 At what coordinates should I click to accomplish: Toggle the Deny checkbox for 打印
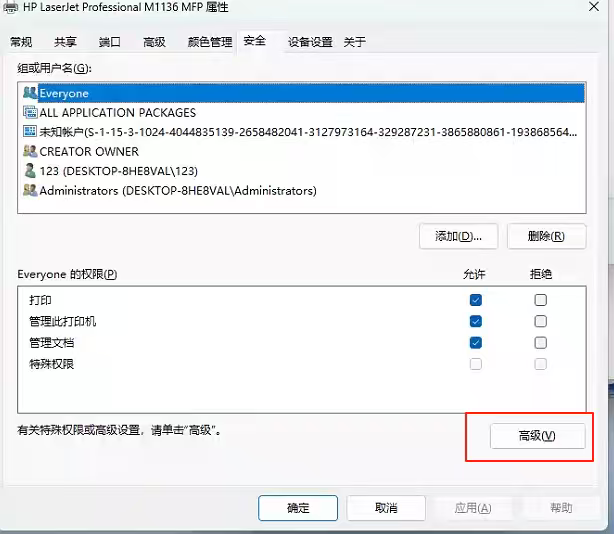point(540,300)
